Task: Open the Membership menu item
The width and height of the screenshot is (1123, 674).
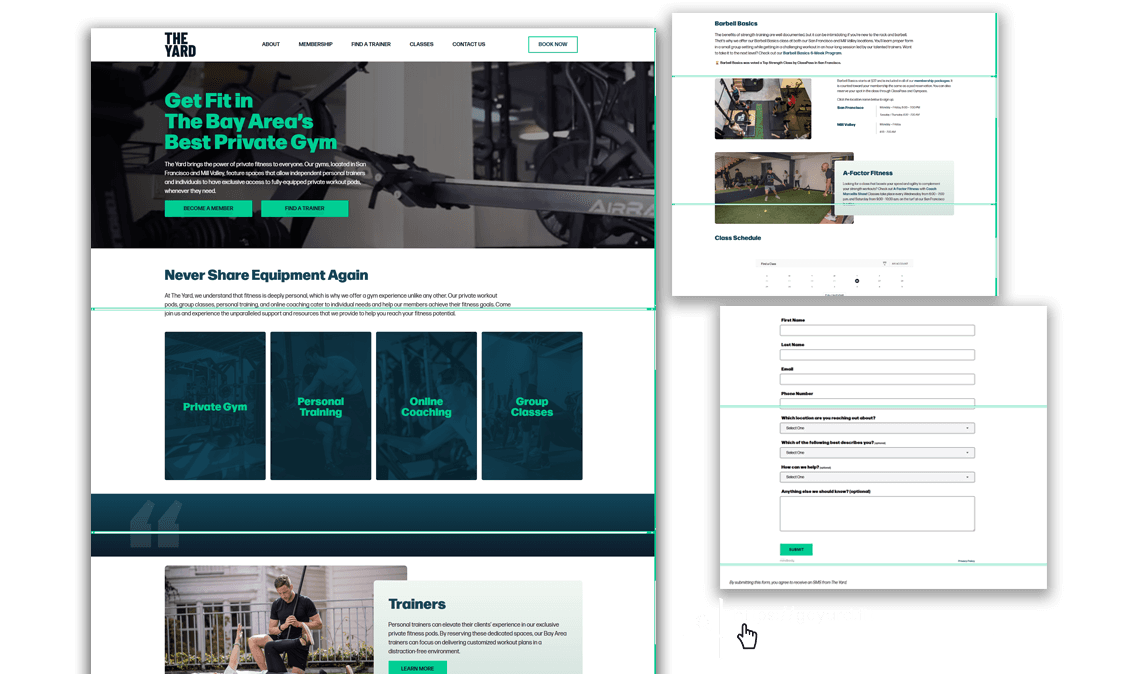Action: (315, 45)
